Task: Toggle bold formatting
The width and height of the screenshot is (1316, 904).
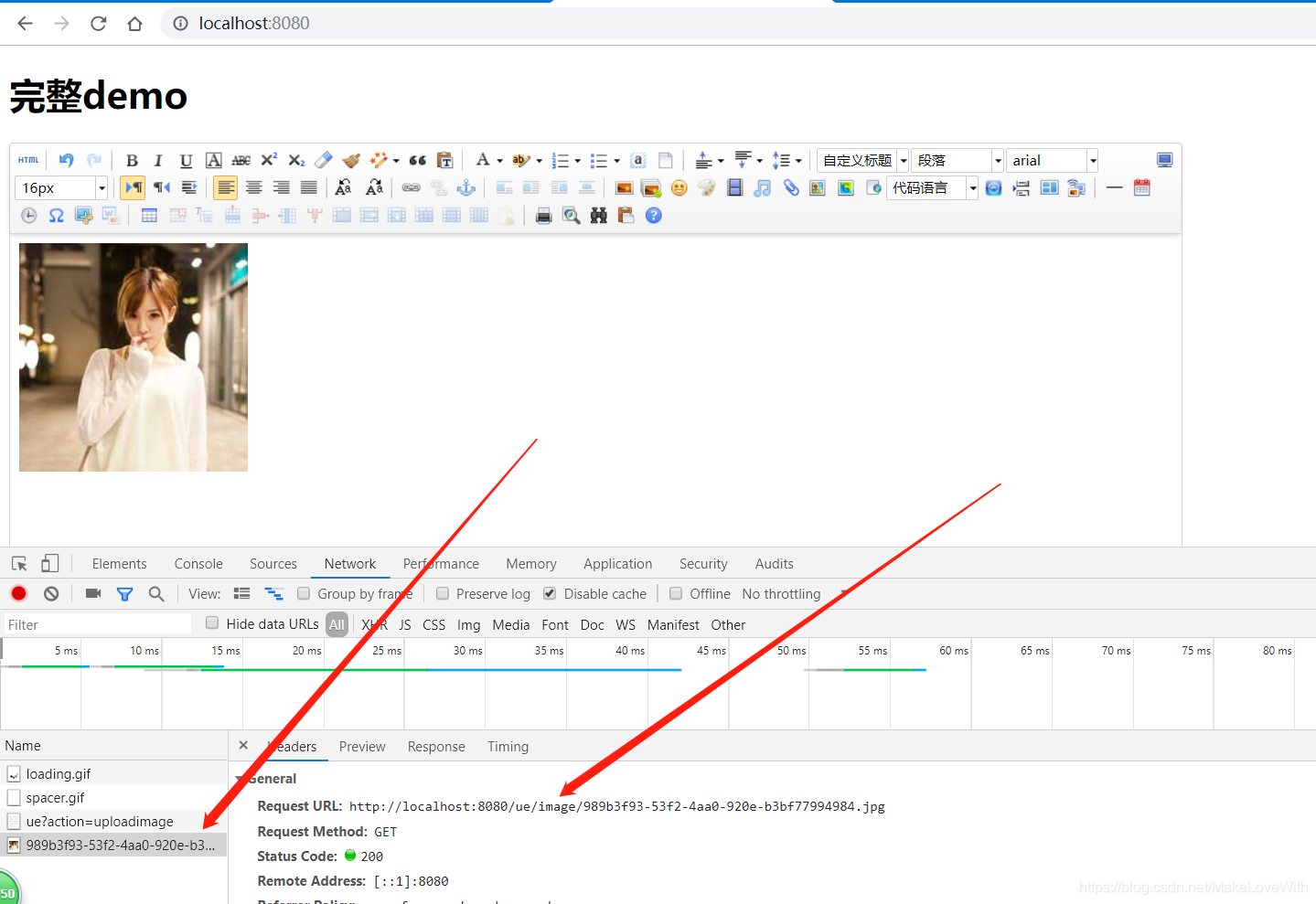Action: pos(132,160)
